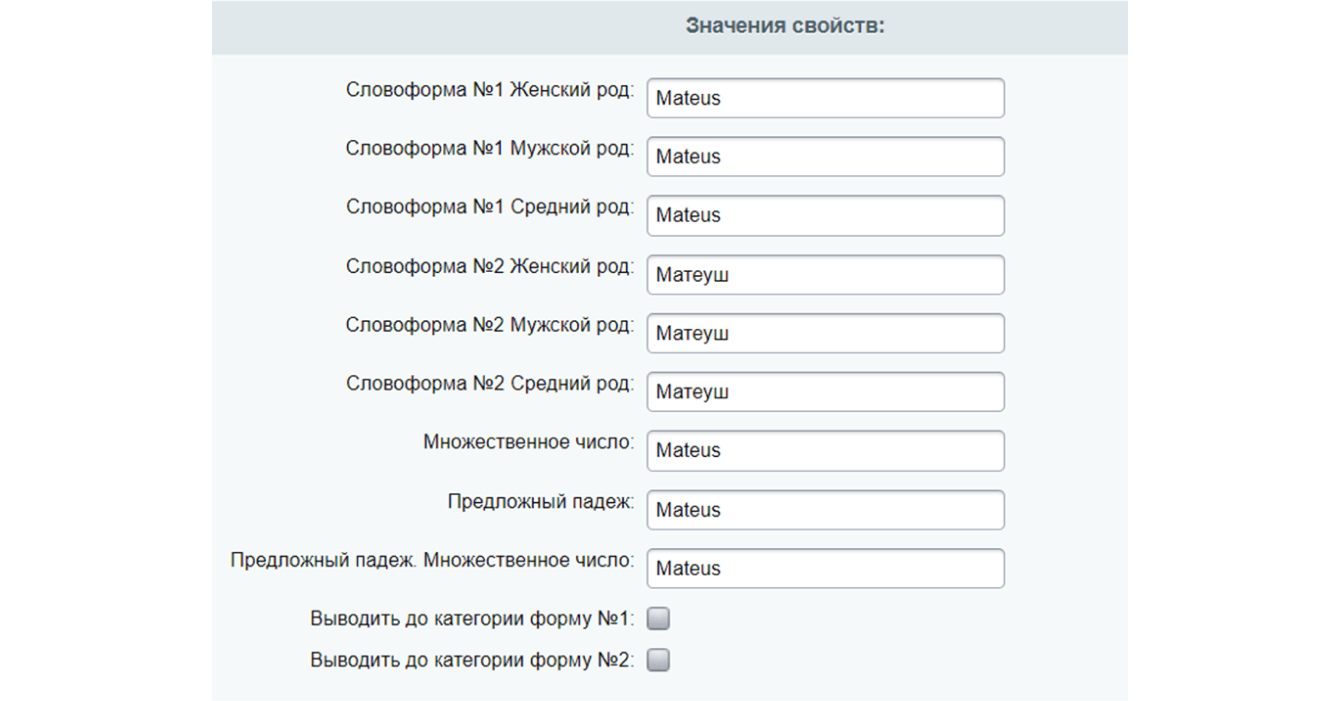Select the Словоформа №1 Средний род input
The image size is (1340, 701).
[825, 216]
